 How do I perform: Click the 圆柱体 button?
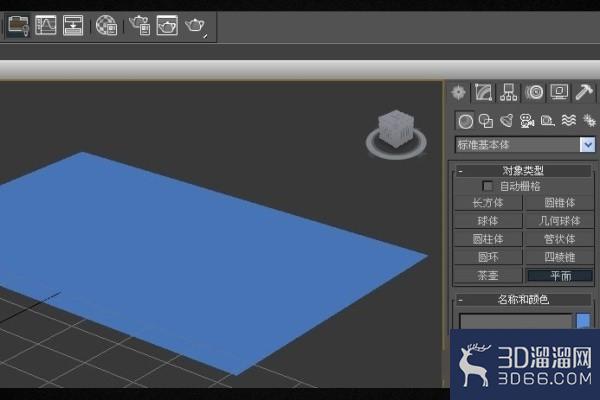click(x=488, y=239)
